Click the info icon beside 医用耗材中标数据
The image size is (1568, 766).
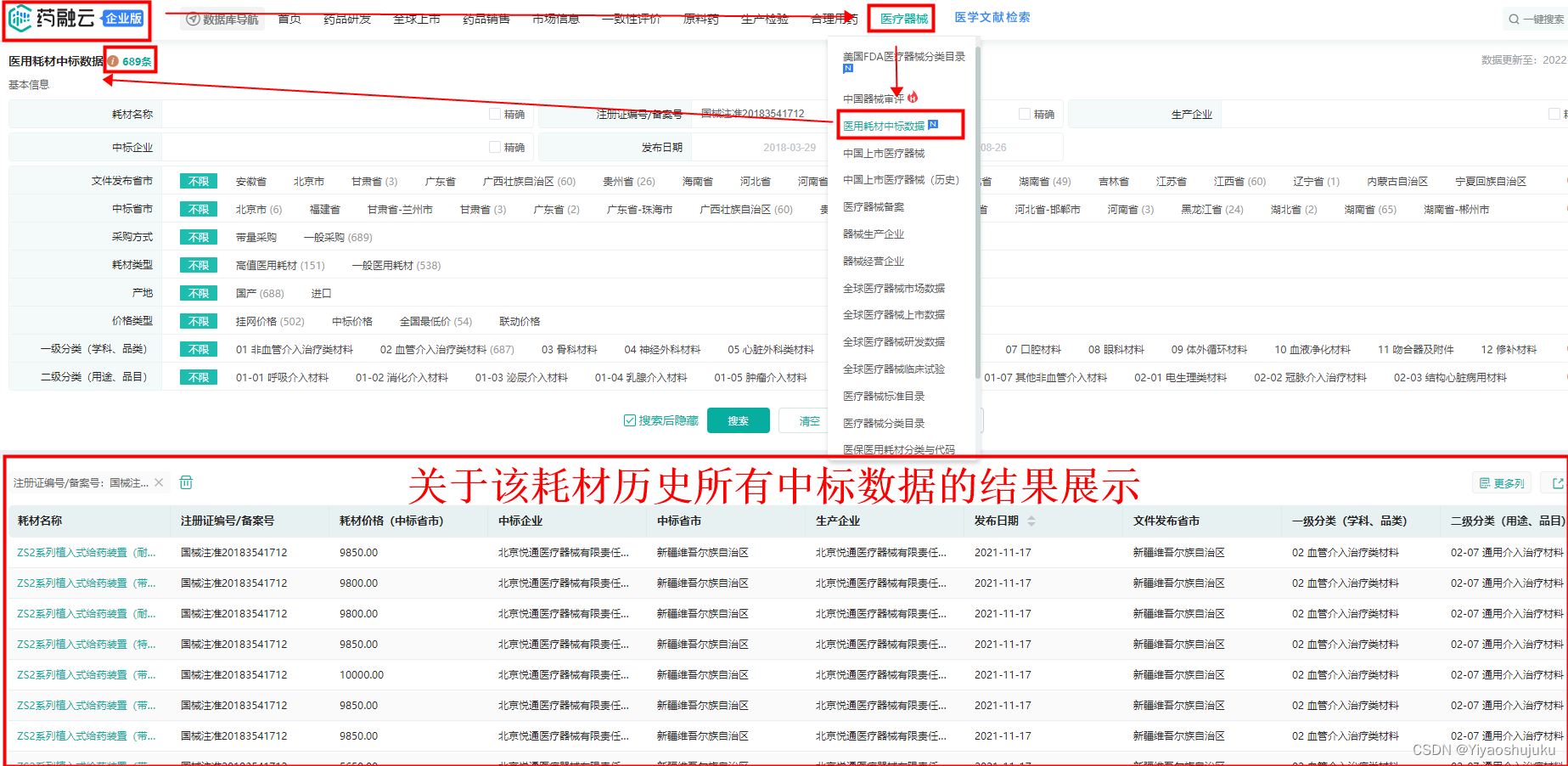(113, 61)
